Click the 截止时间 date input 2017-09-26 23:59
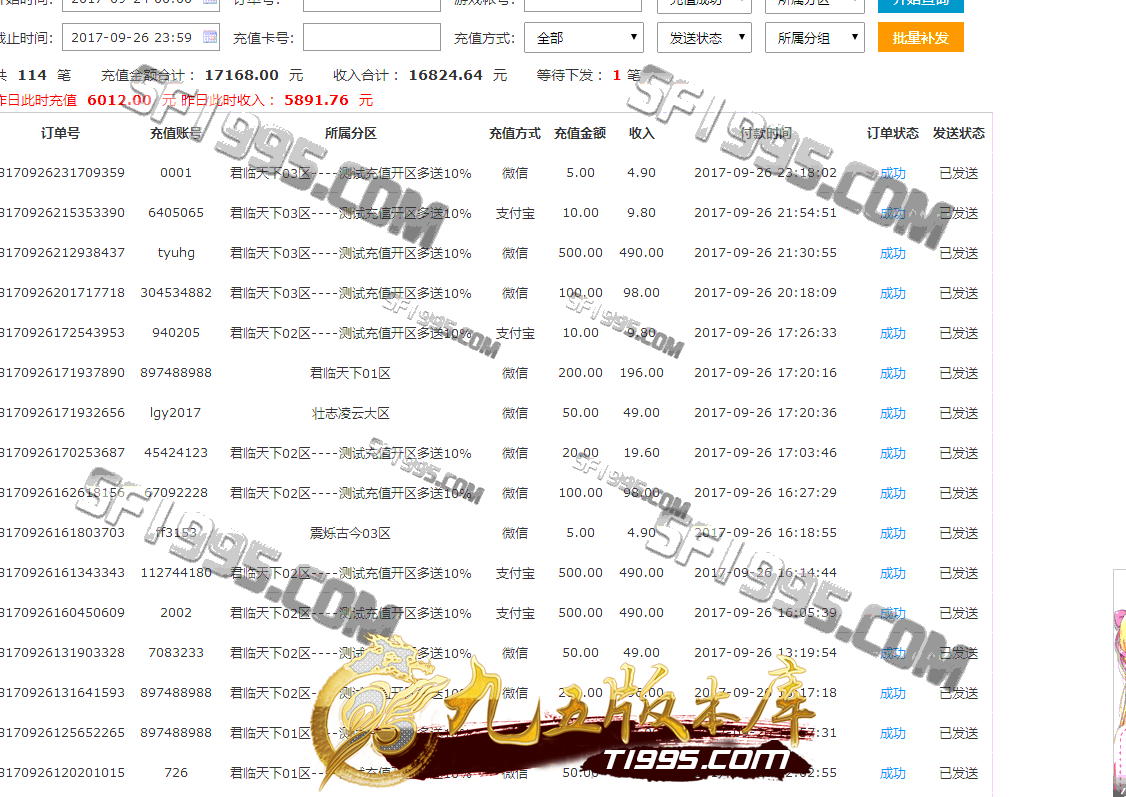This screenshot has height=797, width=1126. (141, 37)
